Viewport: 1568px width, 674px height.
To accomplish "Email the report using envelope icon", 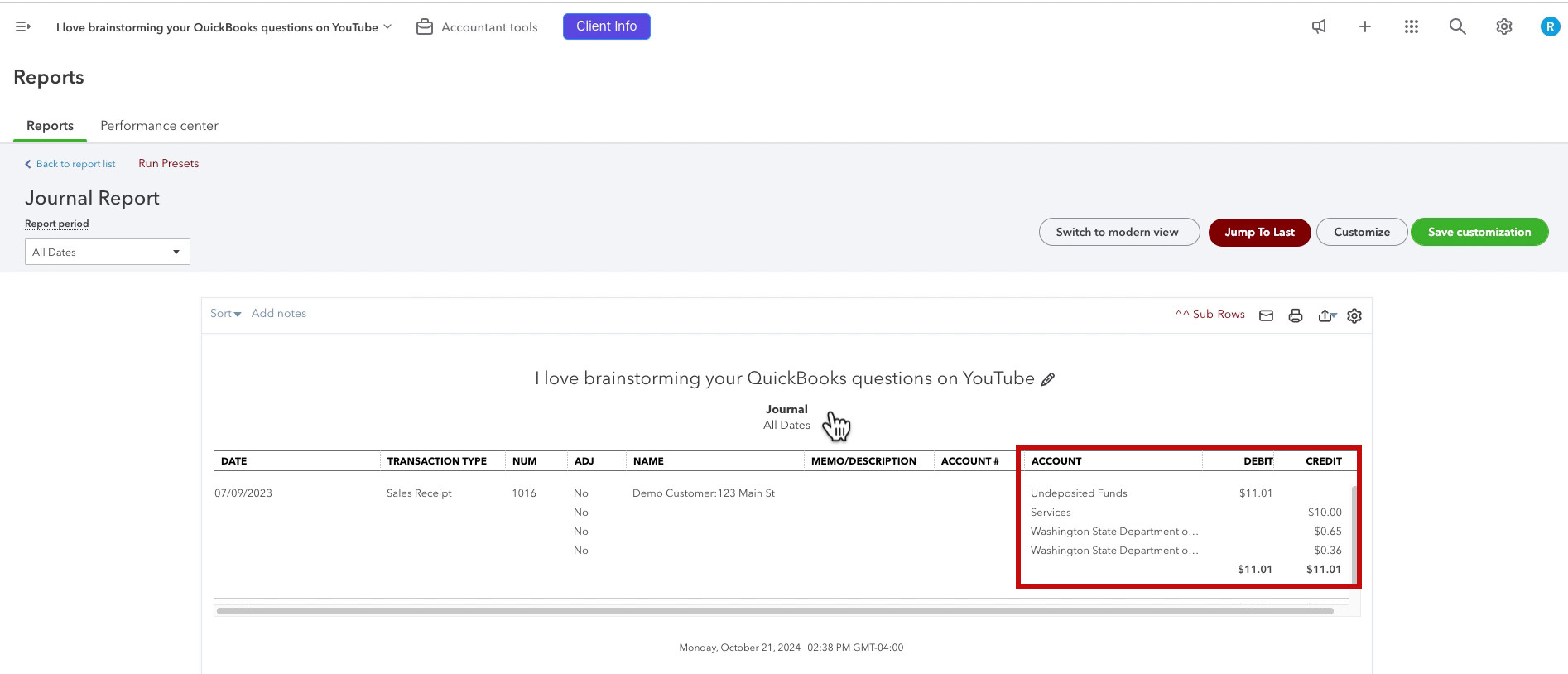I will pos(1266,315).
